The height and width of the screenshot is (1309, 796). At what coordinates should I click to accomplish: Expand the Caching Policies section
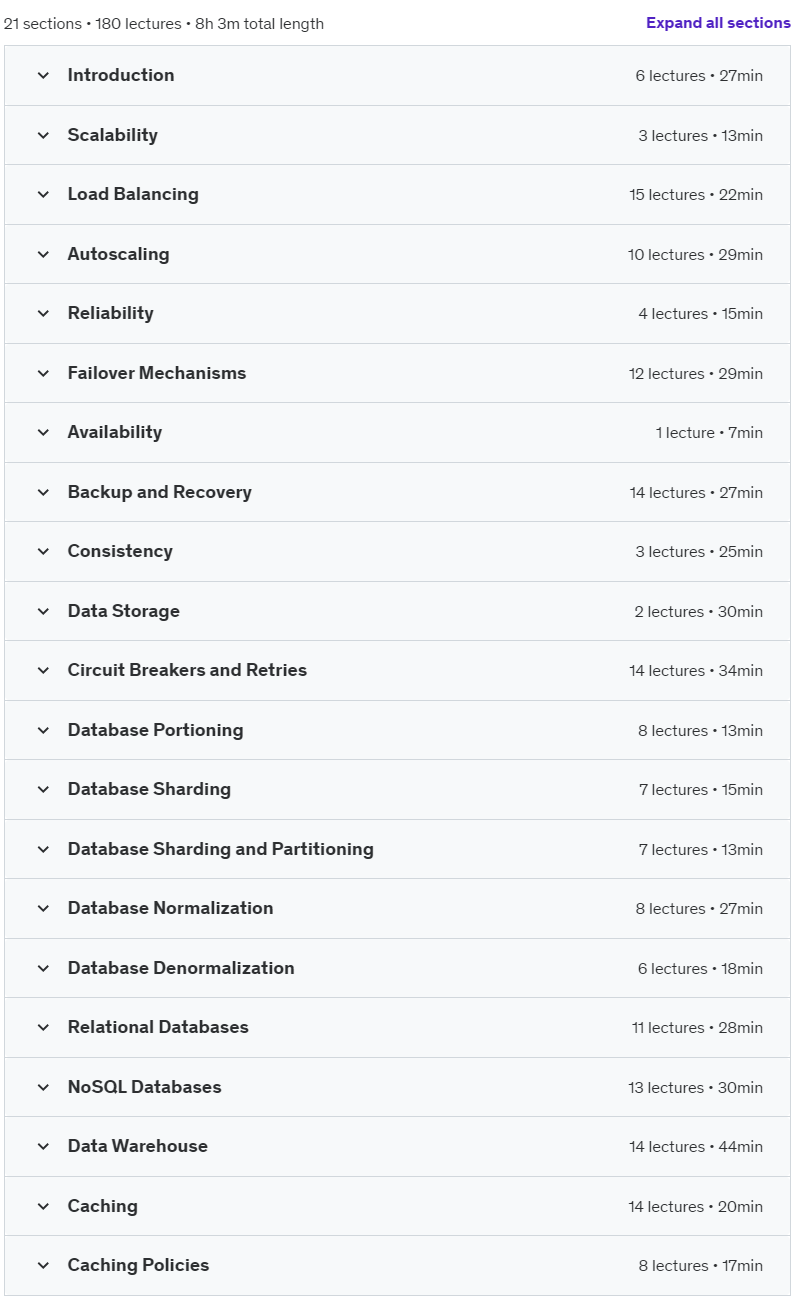397,1265
